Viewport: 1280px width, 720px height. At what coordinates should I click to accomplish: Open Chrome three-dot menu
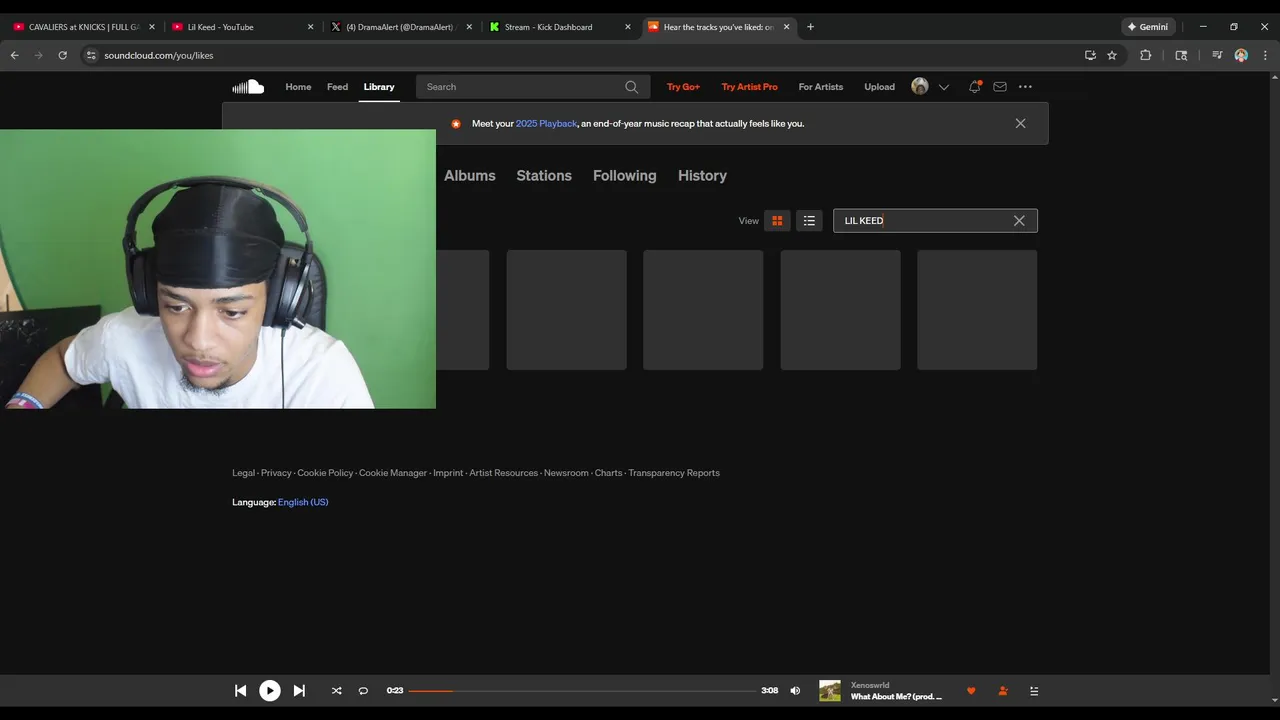[x=1265, y=55]
